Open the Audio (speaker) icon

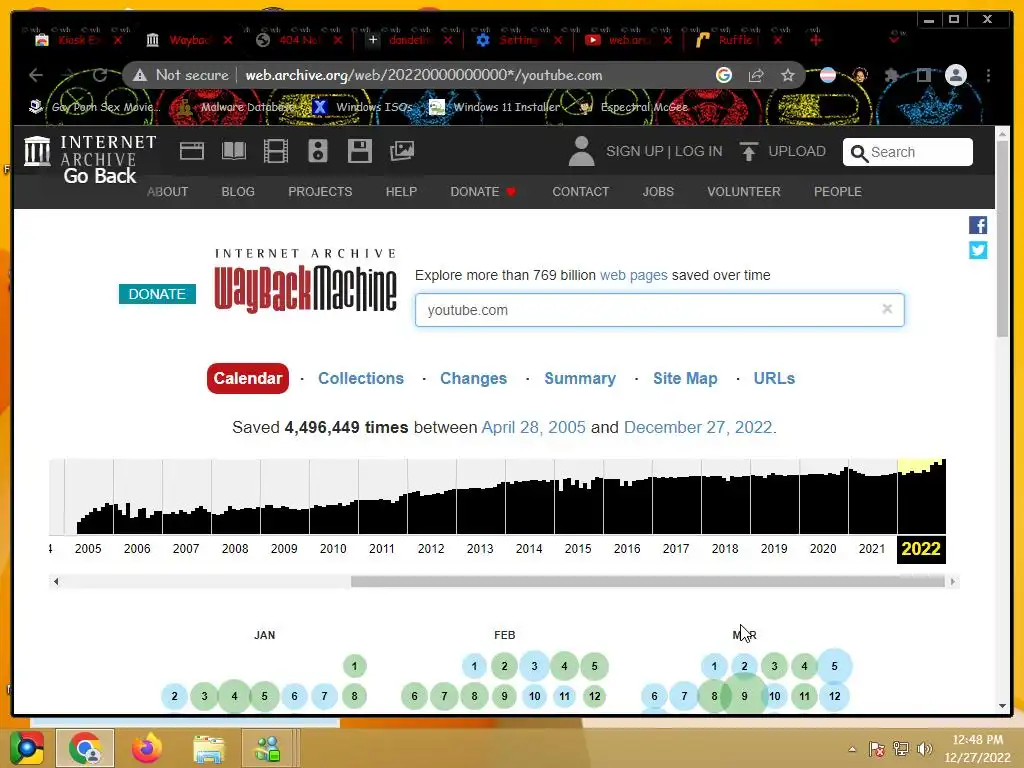pos(318,151)
